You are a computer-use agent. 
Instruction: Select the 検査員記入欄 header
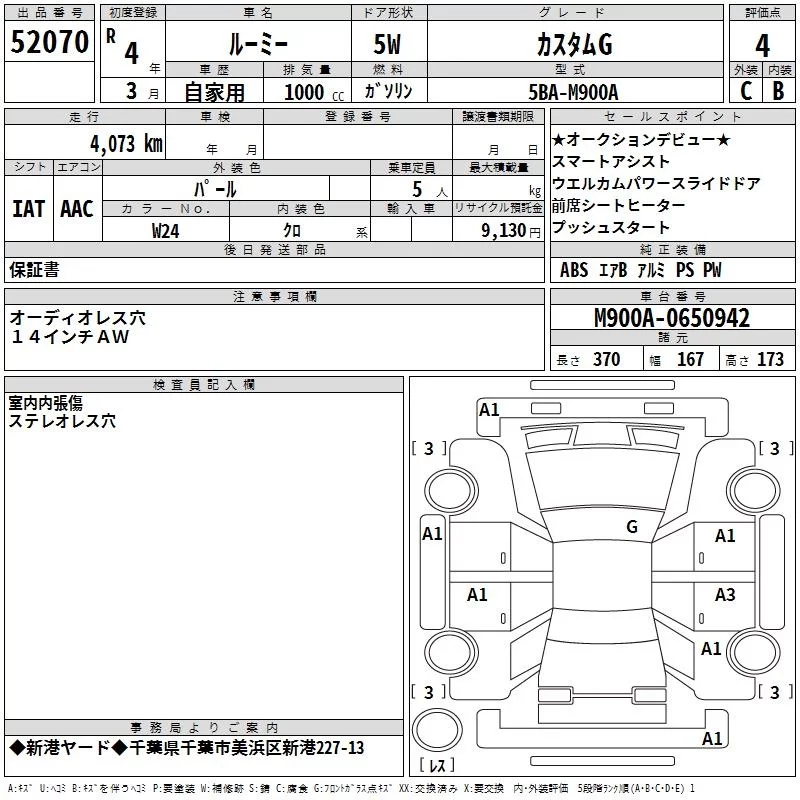pyautogui.click(x=204, y=385)
